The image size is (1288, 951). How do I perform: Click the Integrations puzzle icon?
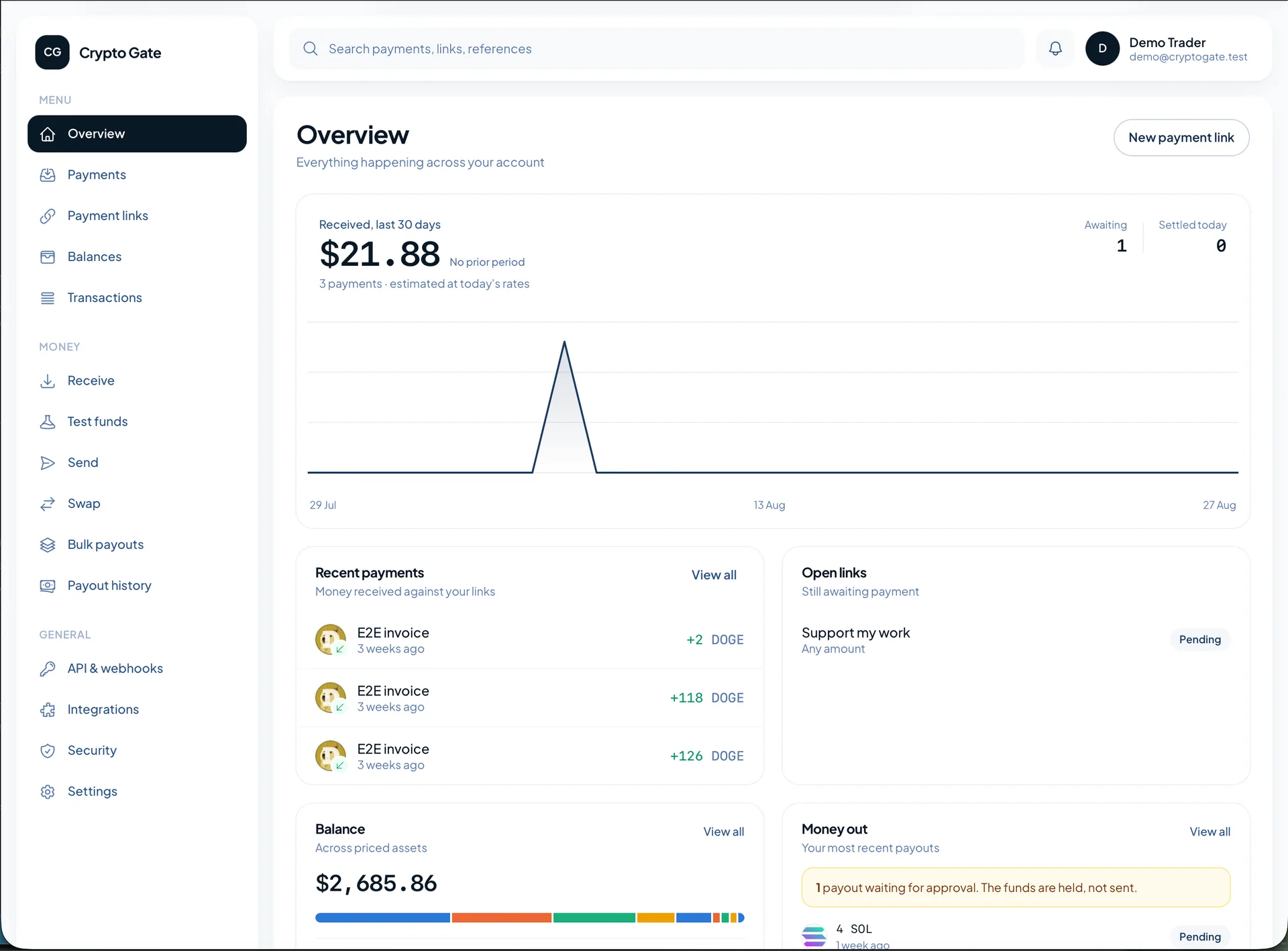click(x=48, y=709)
